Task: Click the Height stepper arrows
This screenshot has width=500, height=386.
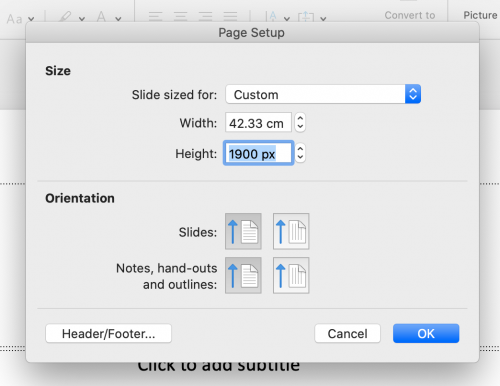Action: pyautogui.click(x=300, y=153)
